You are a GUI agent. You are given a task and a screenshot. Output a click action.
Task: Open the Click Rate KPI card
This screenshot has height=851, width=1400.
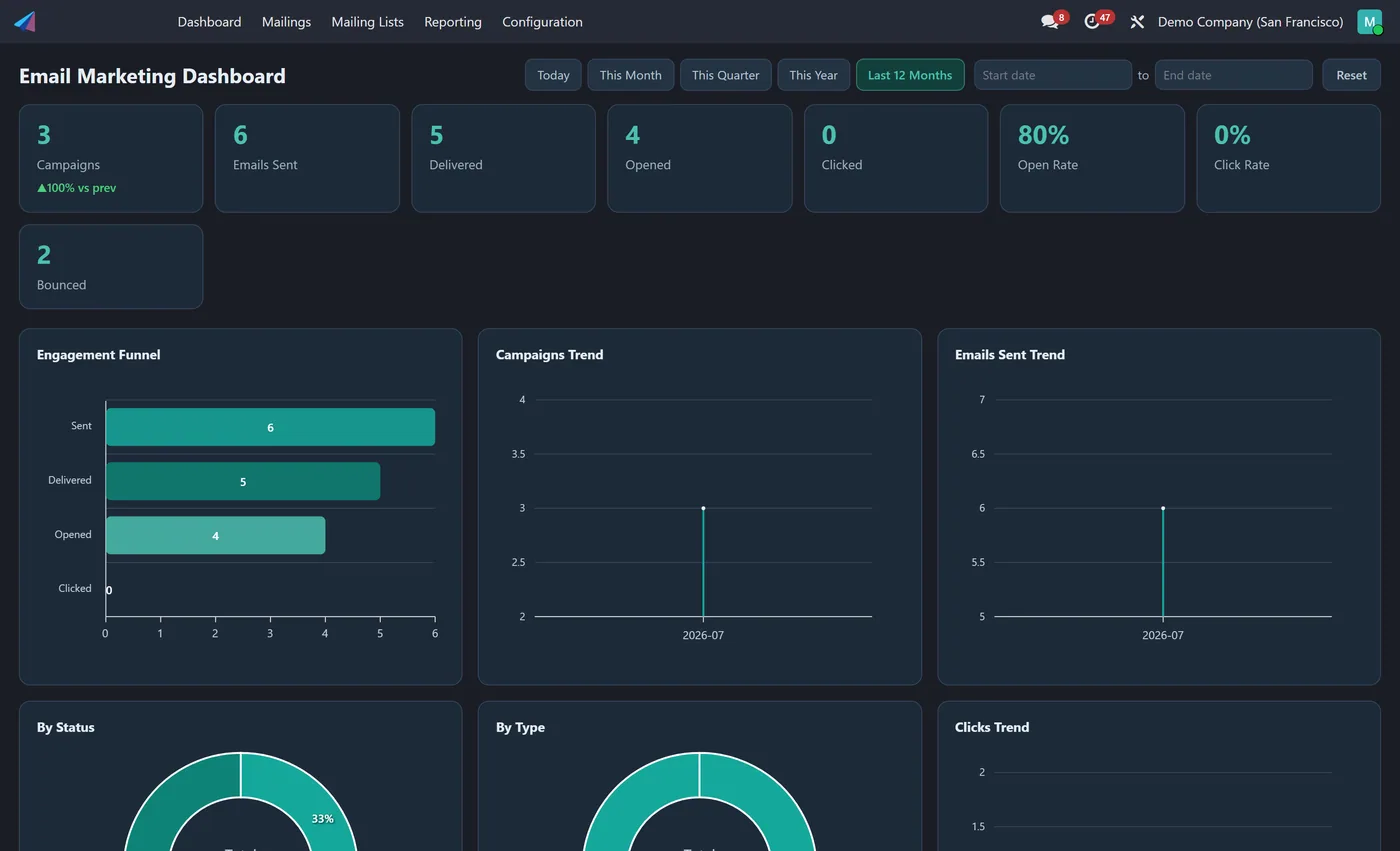pos(1288,158)
